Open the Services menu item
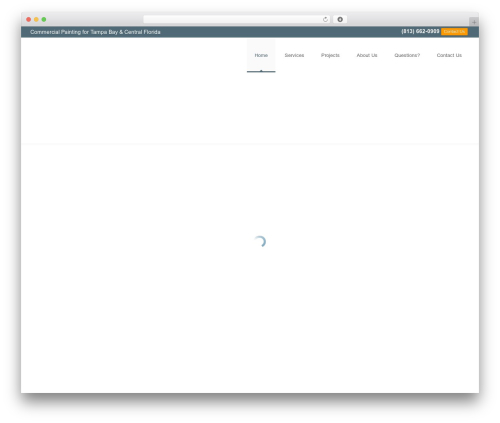 tap(294, 55)
